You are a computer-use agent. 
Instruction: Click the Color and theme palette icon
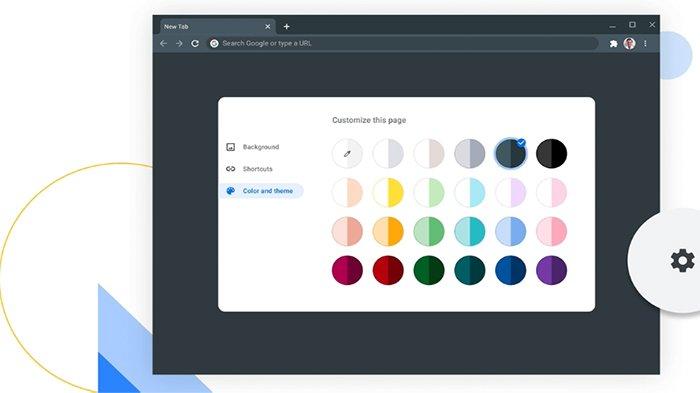[230, 191]
